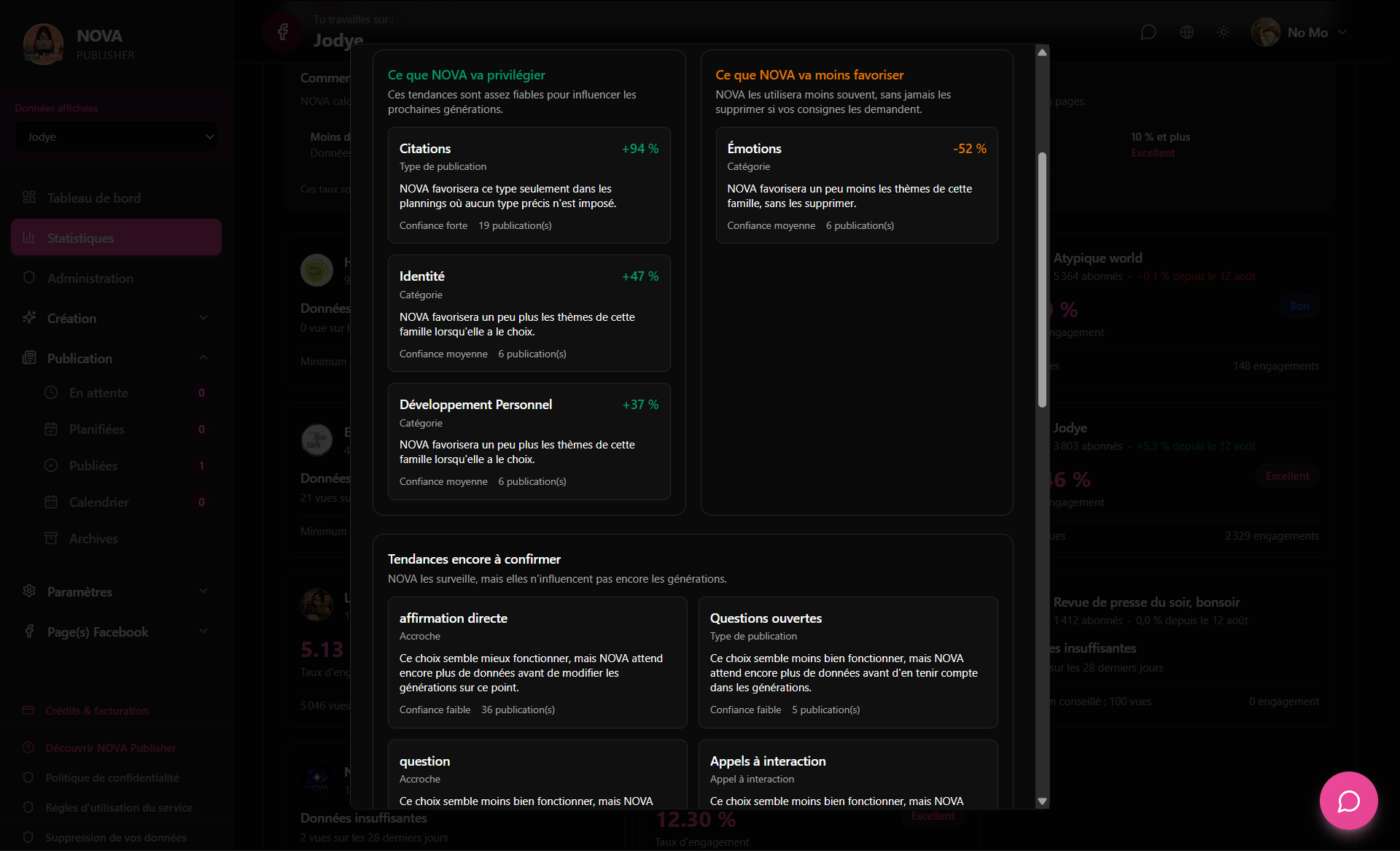This screenshot has height=851, width=1400.
Task: Open Crédits & facturation link
Action: pyautogui.click(x=97, y=711)
